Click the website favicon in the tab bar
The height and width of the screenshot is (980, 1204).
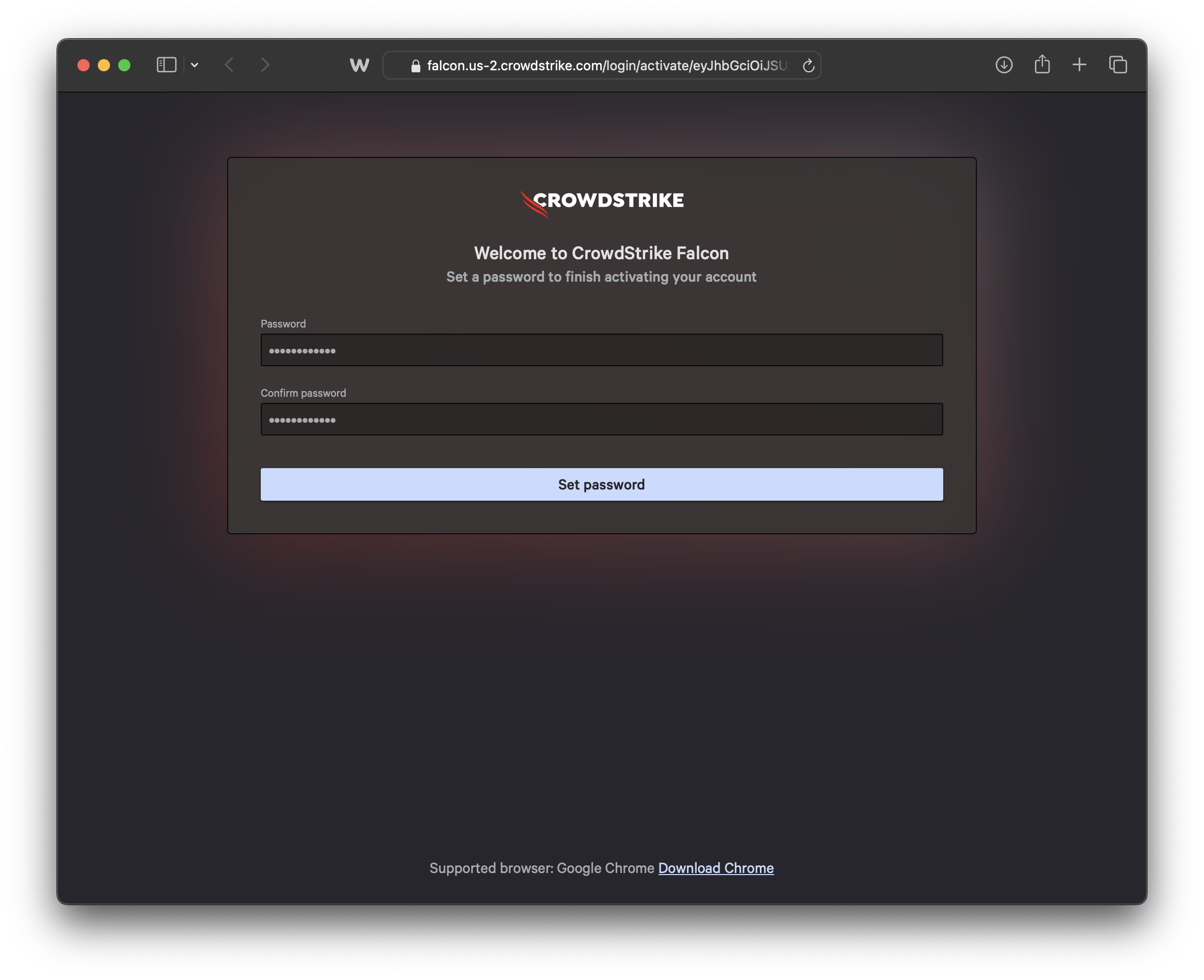click(x=359, y=65)
